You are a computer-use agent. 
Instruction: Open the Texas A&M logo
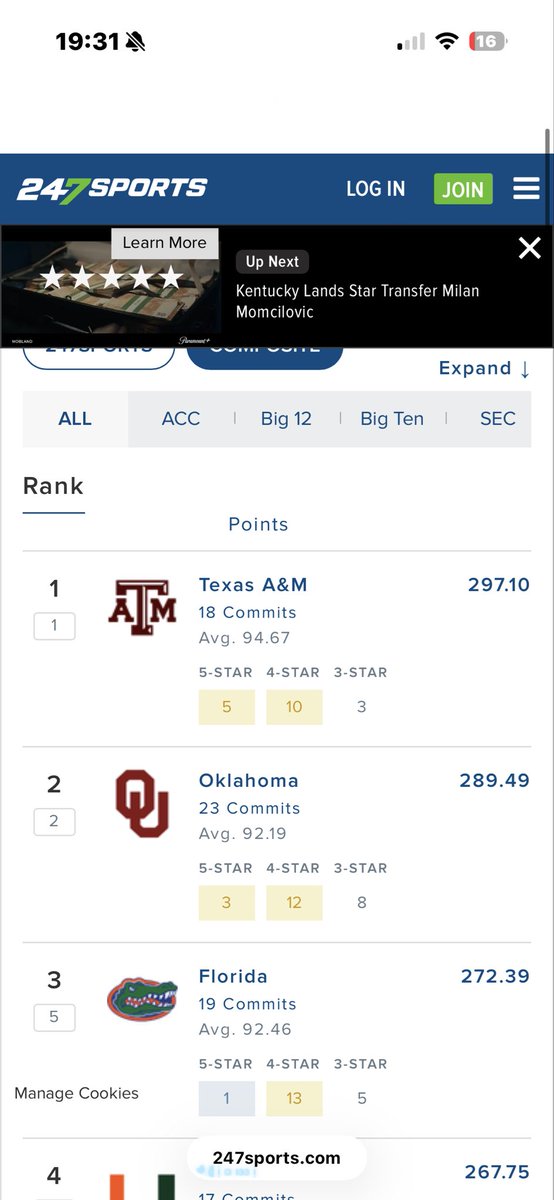click(x=142, y=609)
